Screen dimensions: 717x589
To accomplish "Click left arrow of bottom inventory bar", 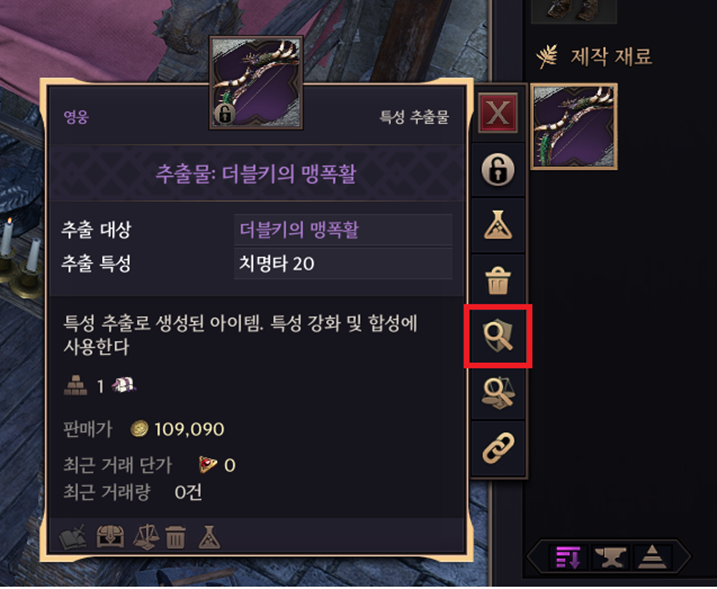I will (537, 557).
